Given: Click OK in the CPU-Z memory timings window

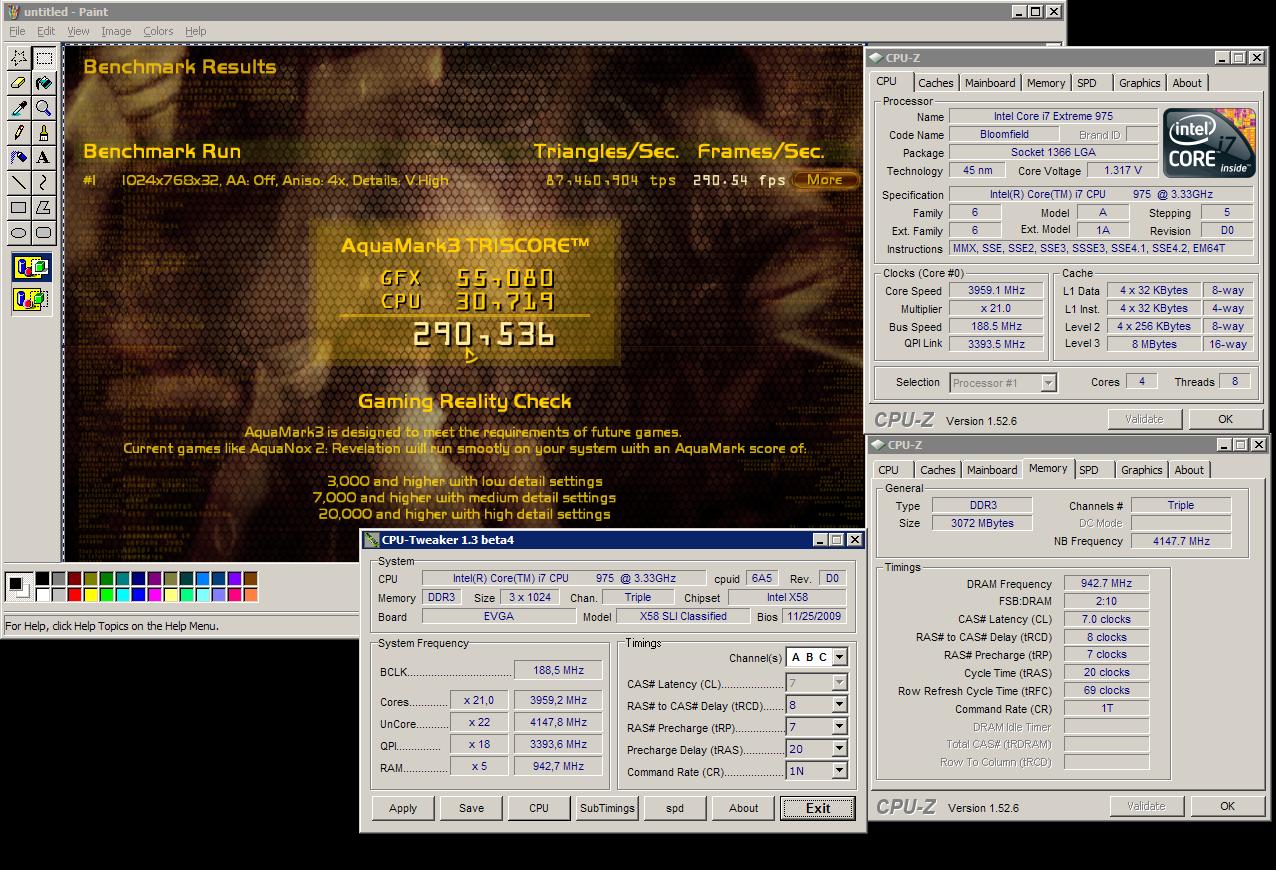Looking at the screenshot, I should pos(1227,806).
